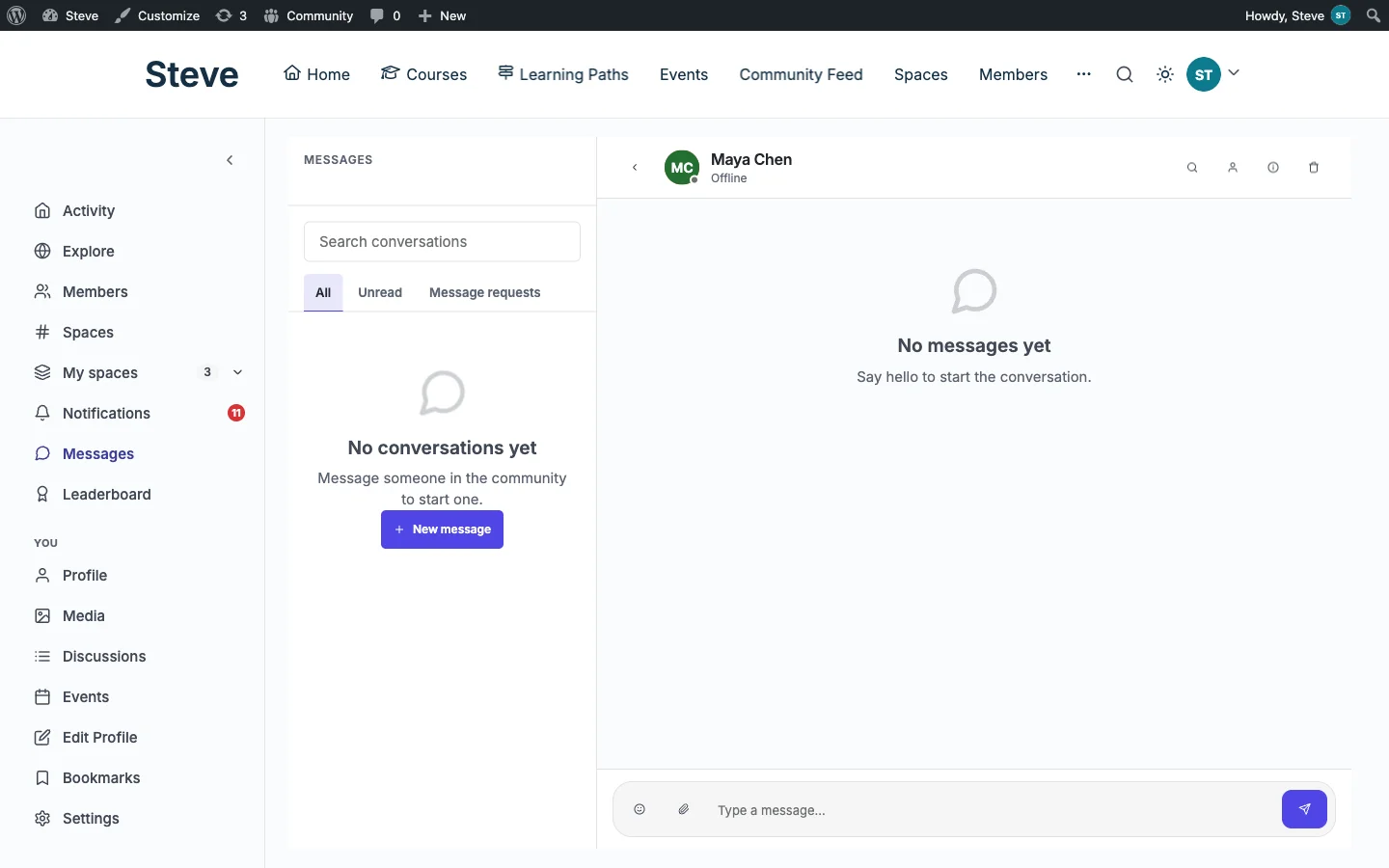Switch to the Message requests tab
The height and width of the screenshot is (868, 1389).
[484, 292]
